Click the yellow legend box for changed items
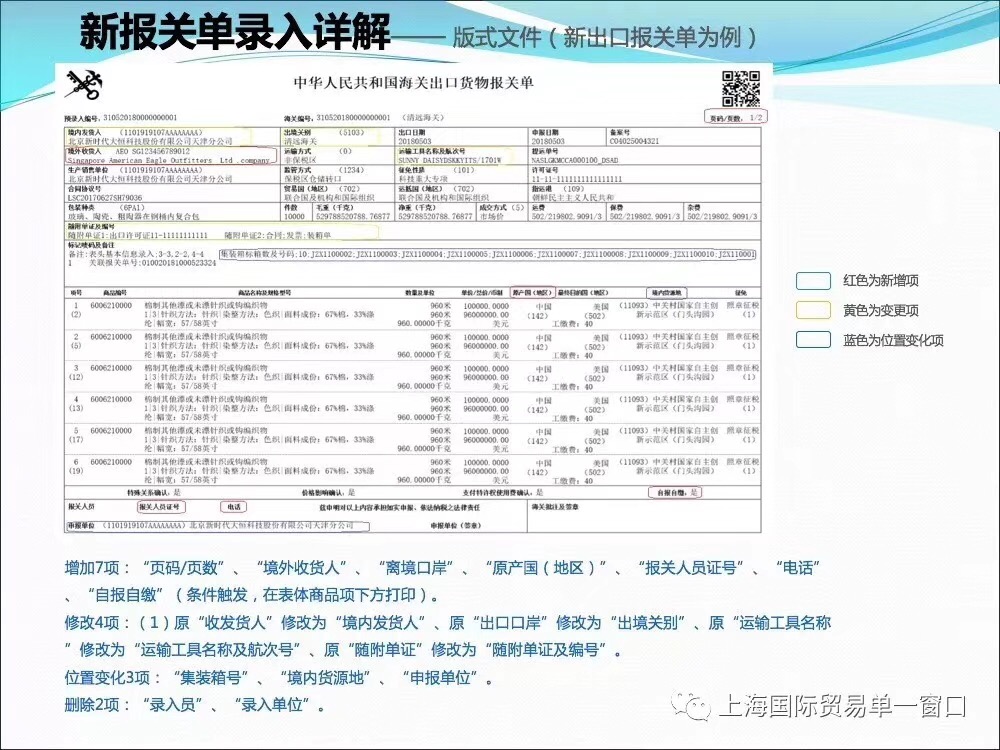This screenshot has height=750, width=1000. [x=813, y=310]
